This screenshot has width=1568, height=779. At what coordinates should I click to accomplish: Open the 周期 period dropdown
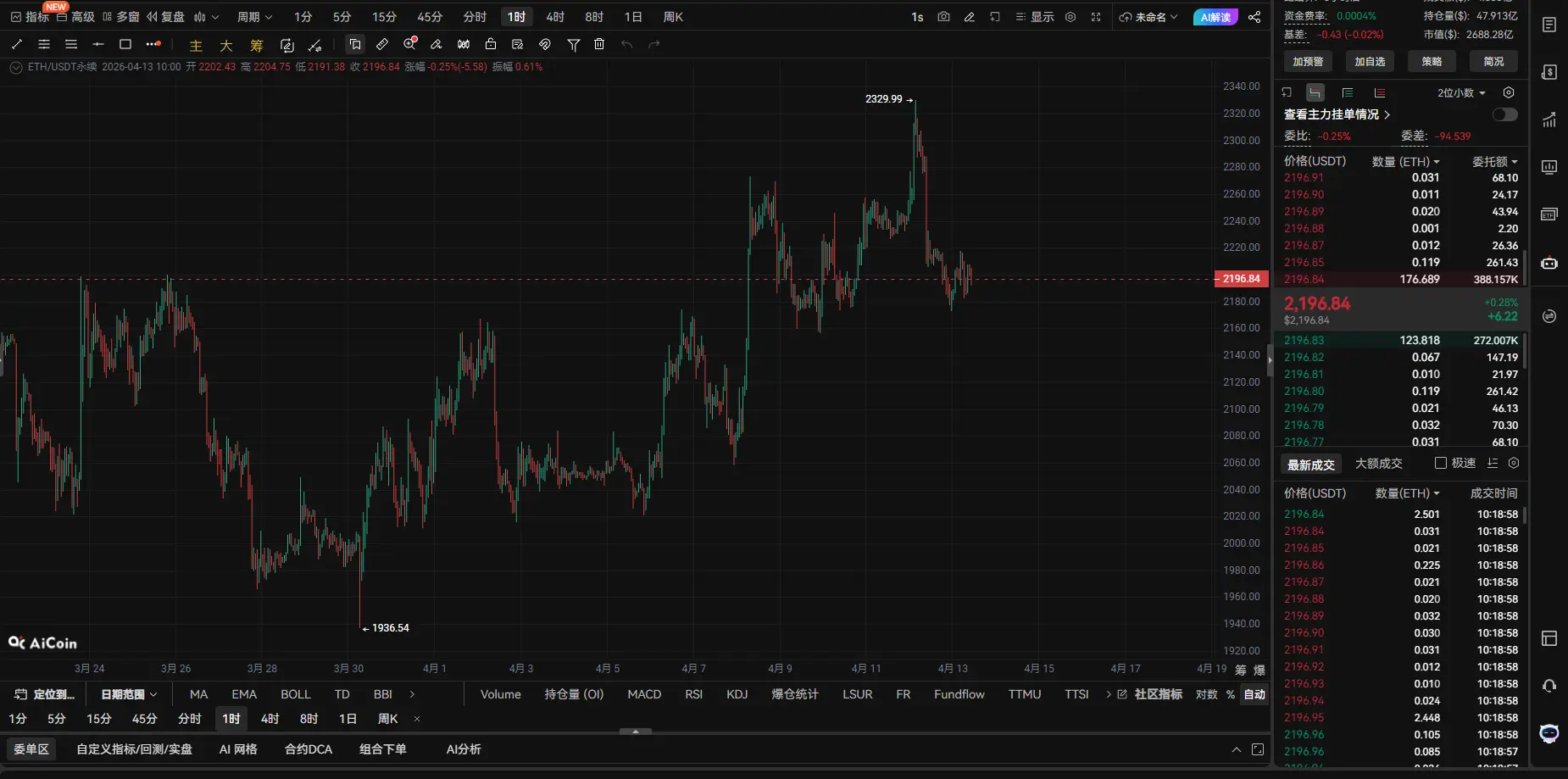pyautogui.click(x=254, y=17)
